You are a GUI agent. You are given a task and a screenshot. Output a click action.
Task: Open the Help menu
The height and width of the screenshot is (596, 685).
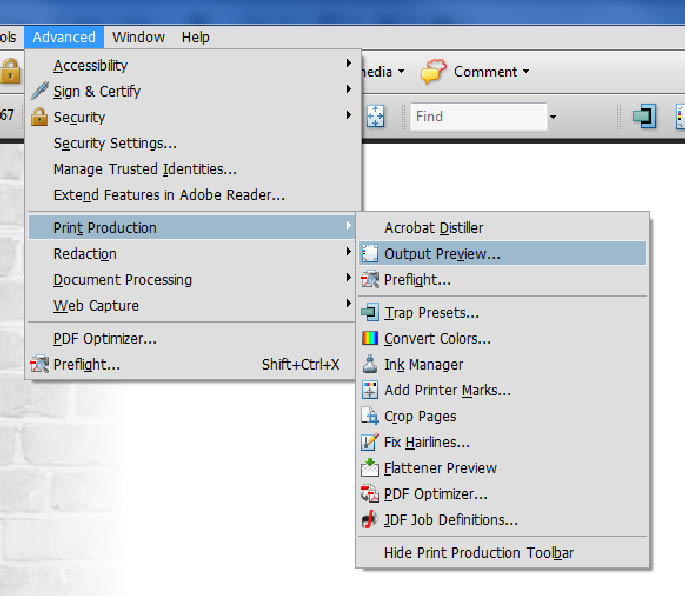pos(195,37)
